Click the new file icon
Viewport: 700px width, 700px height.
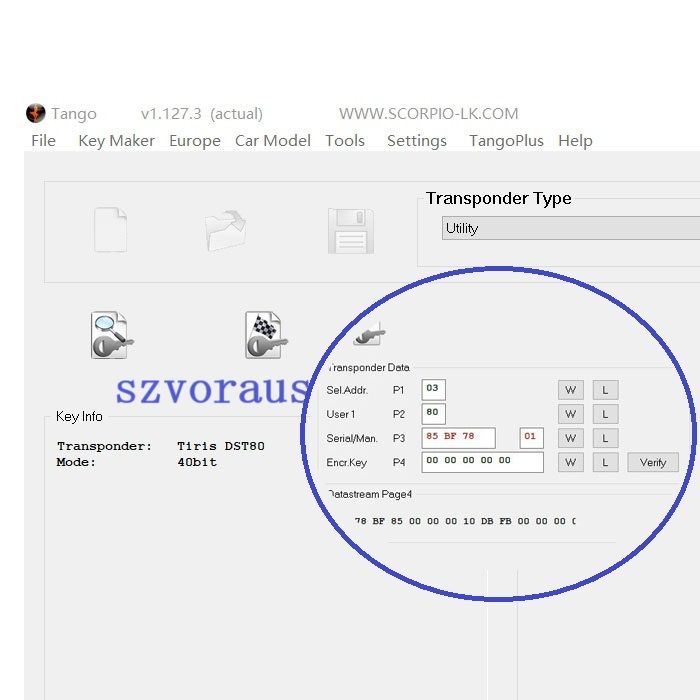coord(110,230)
